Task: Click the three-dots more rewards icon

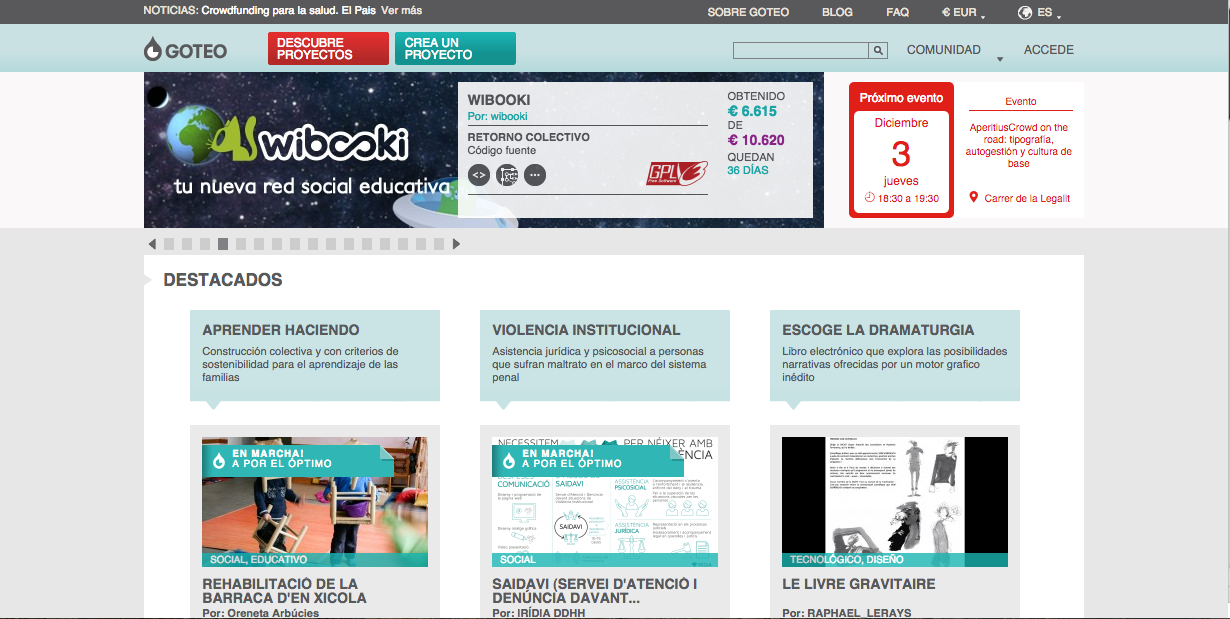Action: [x=535, y=175]
